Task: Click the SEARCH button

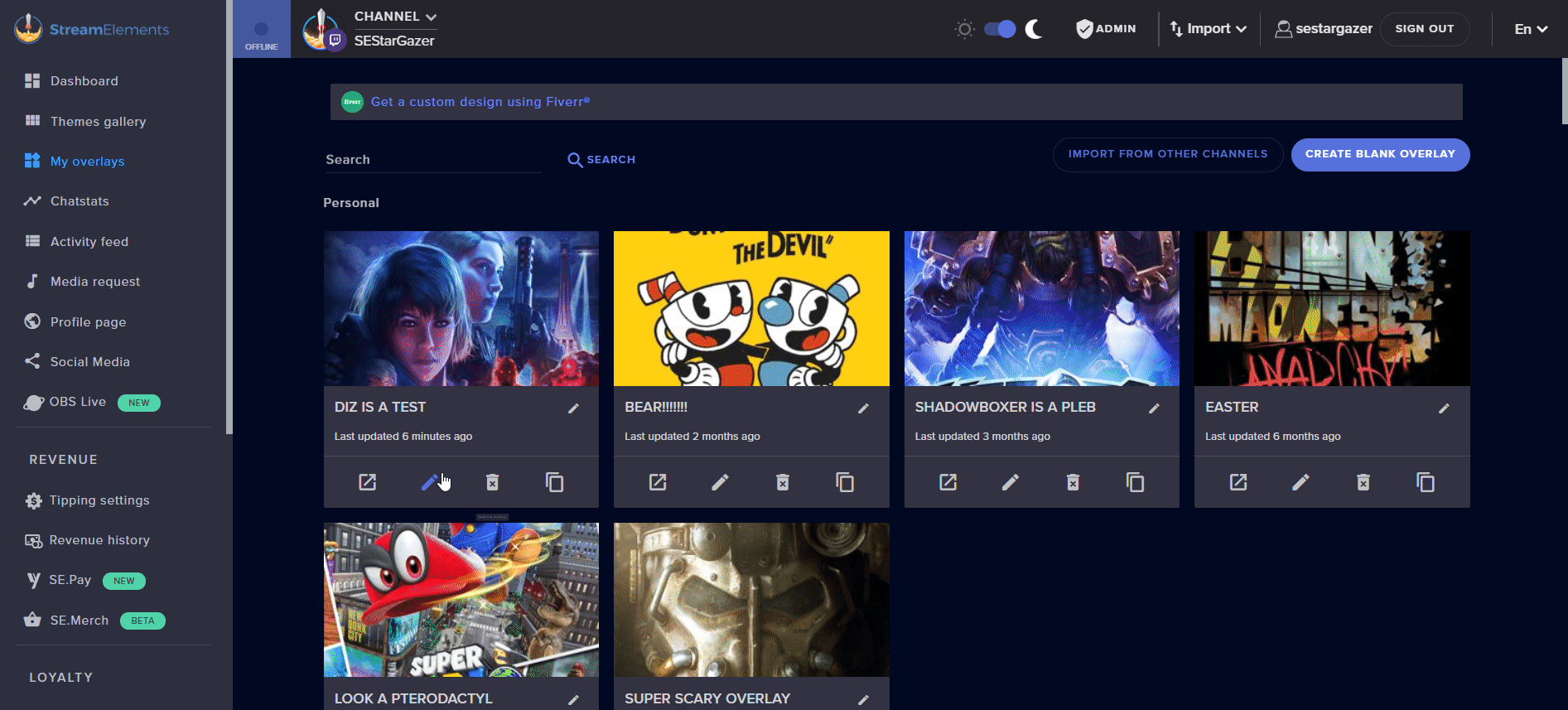Action: 601,160
